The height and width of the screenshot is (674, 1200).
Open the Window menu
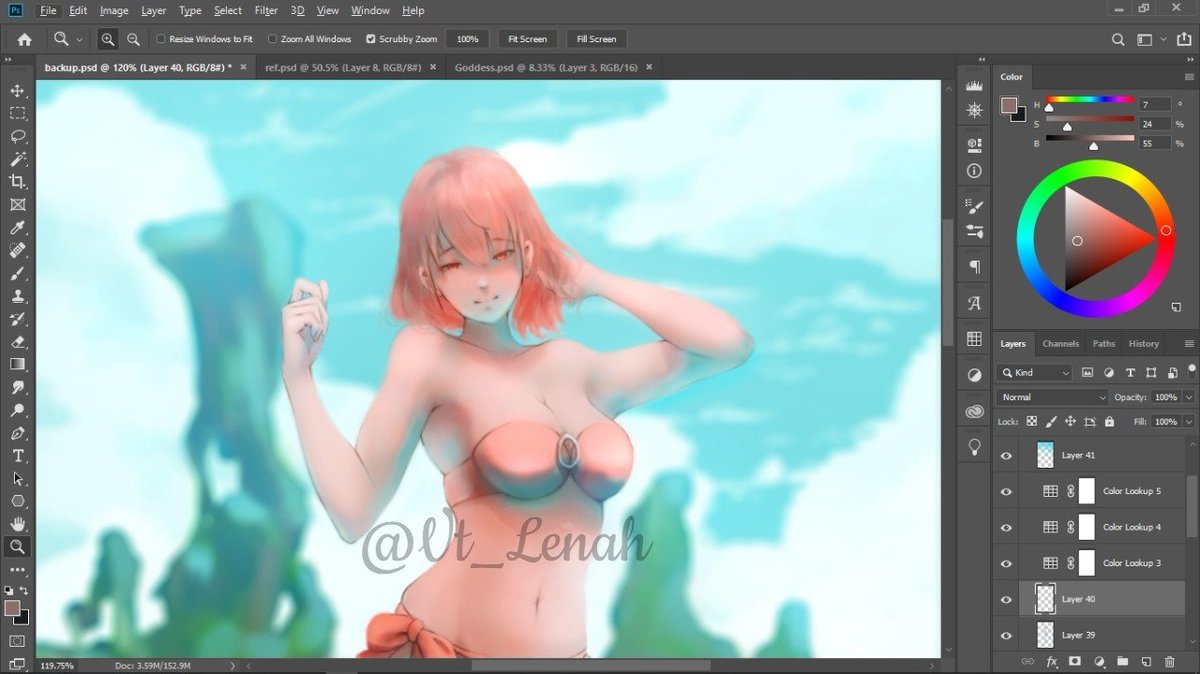click(370, 10)
